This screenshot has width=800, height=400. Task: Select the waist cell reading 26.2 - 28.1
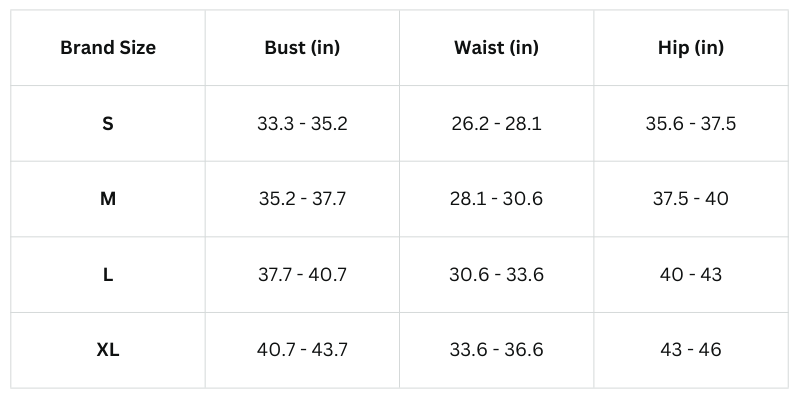coord(496,124)
